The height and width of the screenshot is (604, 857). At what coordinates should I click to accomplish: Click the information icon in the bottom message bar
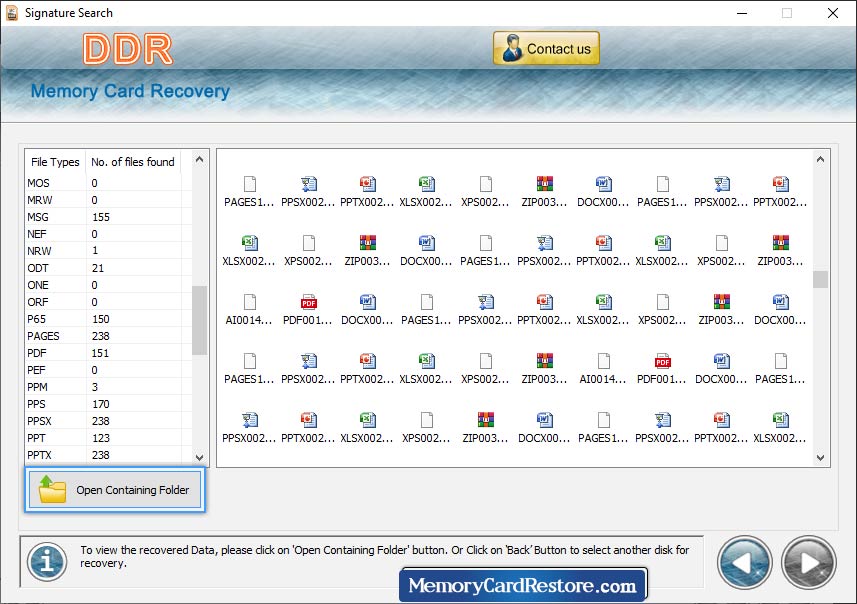(45, 561)
